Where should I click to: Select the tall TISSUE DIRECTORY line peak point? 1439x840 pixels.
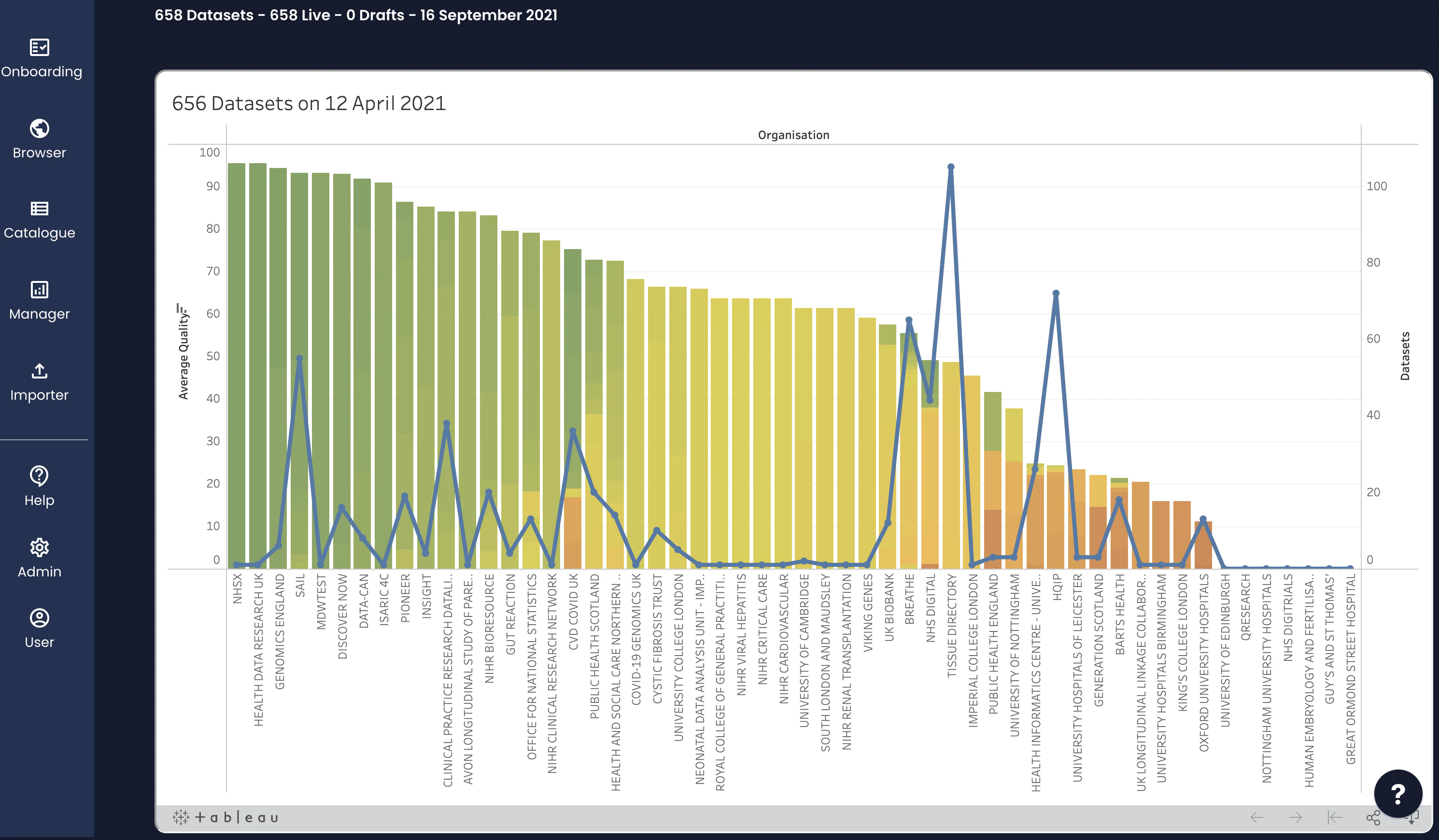950,168
